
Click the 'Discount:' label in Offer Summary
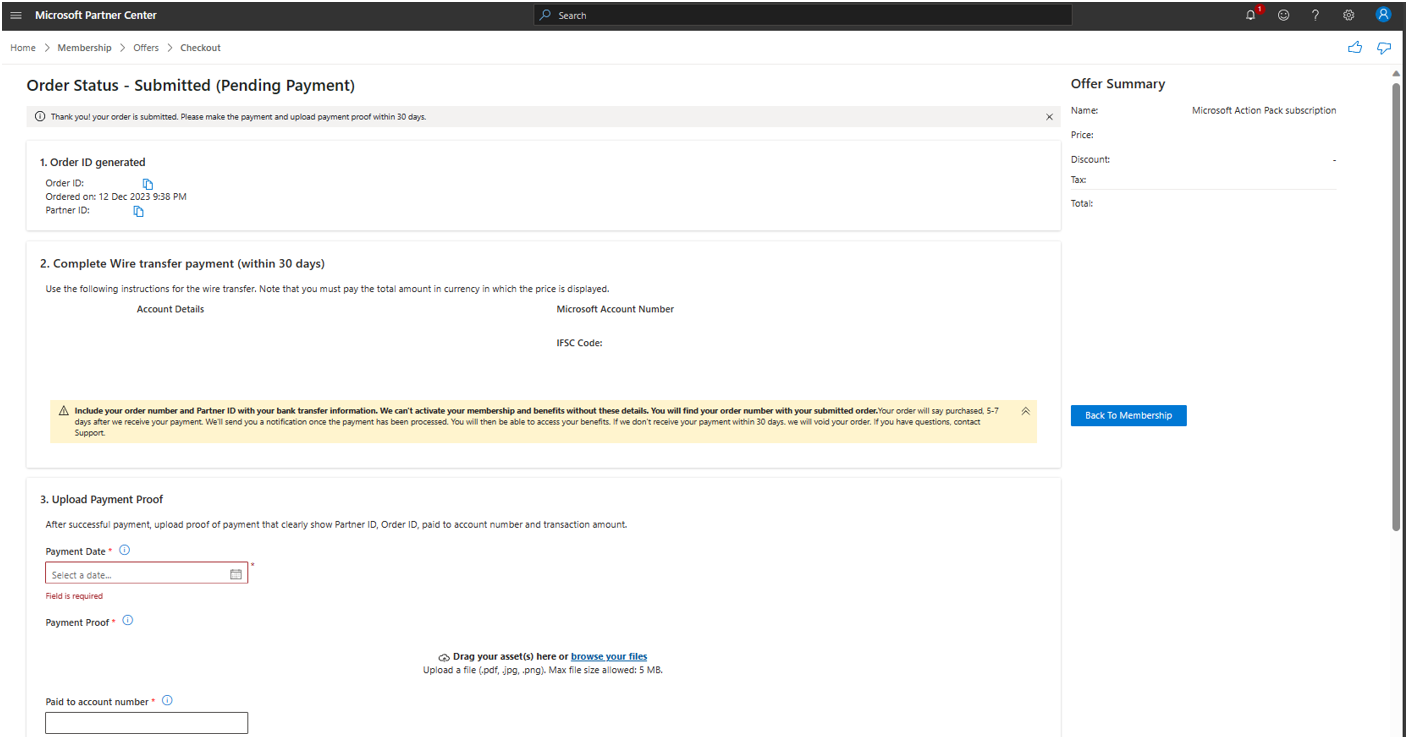pos(1091,160)
